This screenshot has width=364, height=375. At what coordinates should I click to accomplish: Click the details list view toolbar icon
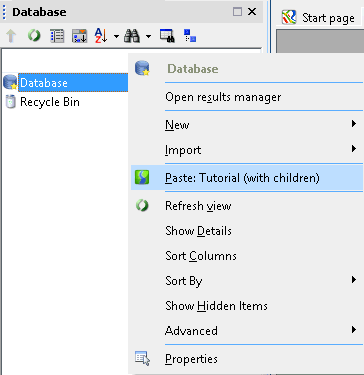click(57, 36)
